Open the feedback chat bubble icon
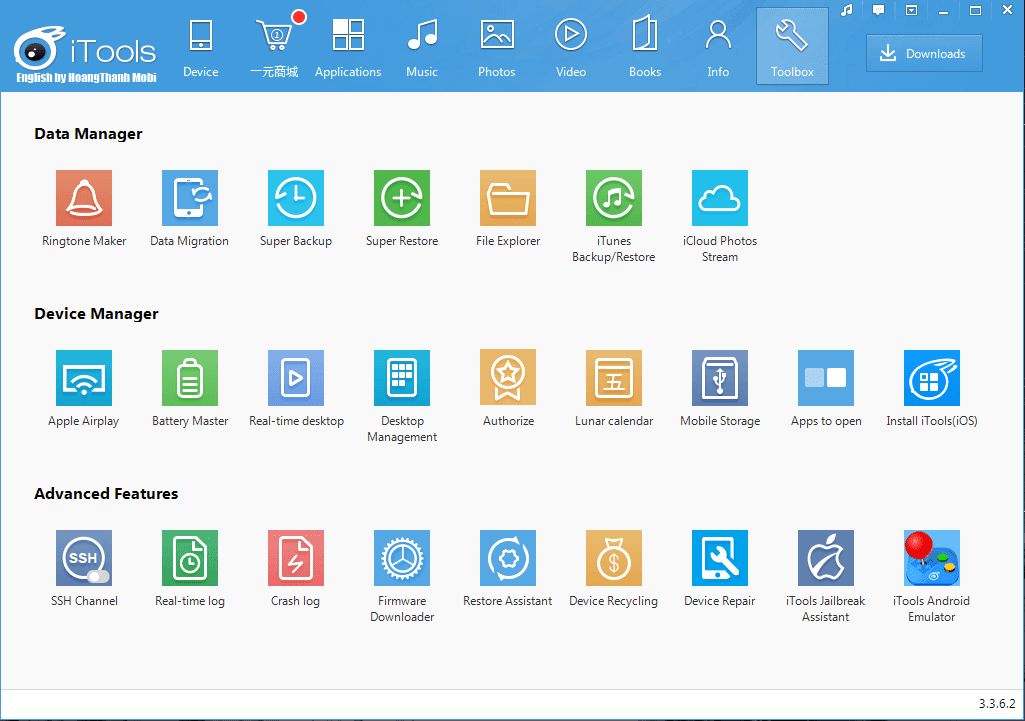Screen dimensions: 1025x721 click(879, 10)
